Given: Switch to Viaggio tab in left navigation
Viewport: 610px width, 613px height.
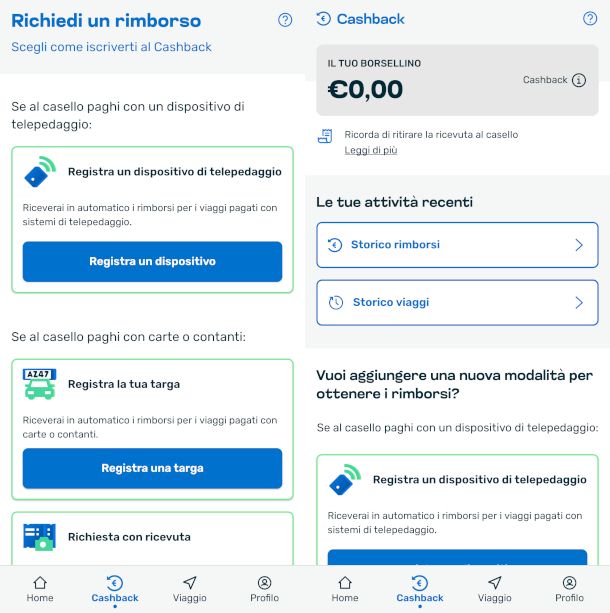Looking at the screenshot, I should click(x=190, y=589).
